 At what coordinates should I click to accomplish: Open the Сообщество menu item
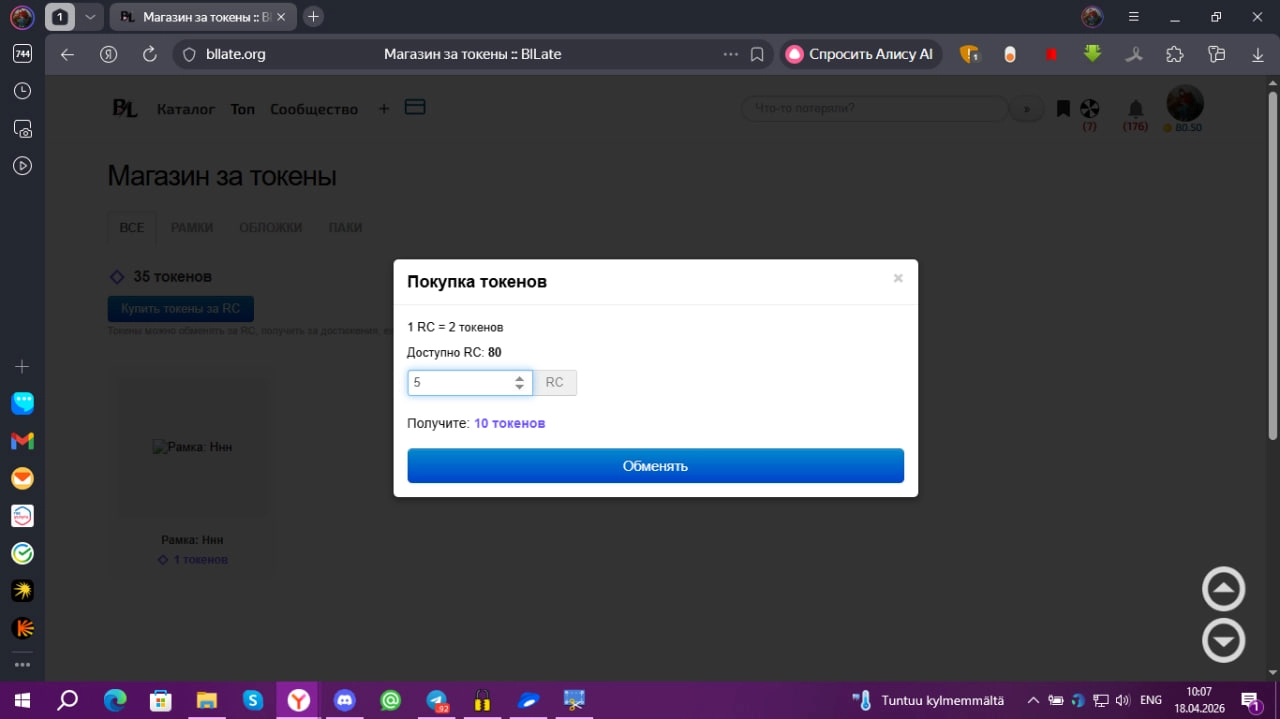314,109
